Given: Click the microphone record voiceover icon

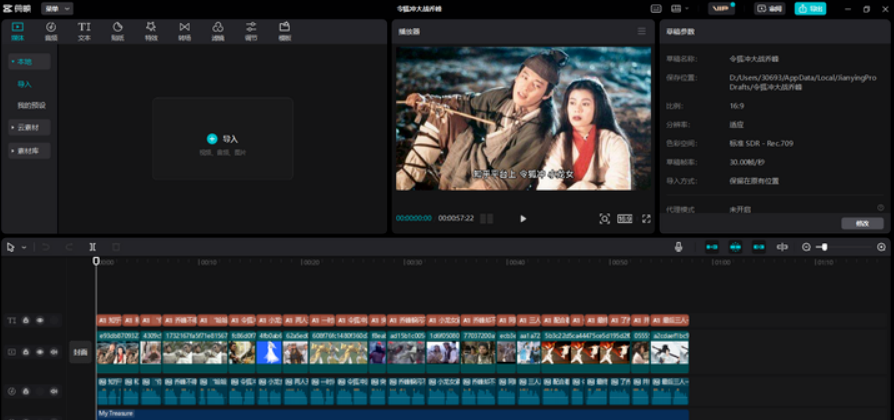Looking at the screenshot, I should click(x=678, y=247).
